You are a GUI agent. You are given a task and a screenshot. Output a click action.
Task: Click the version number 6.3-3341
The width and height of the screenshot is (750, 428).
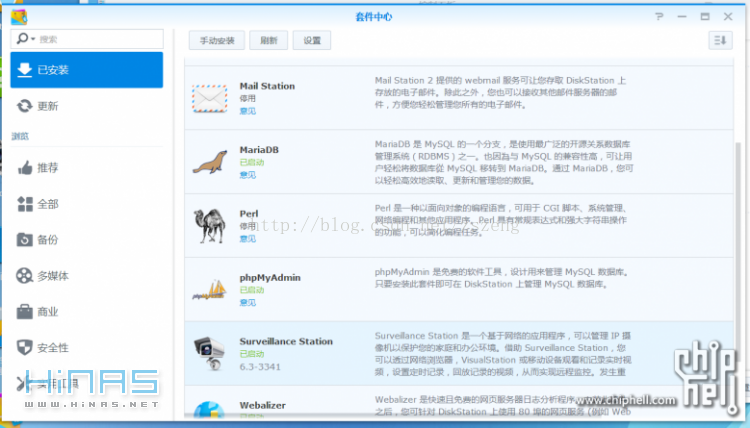pyautogui.click(x=260, y=367)
